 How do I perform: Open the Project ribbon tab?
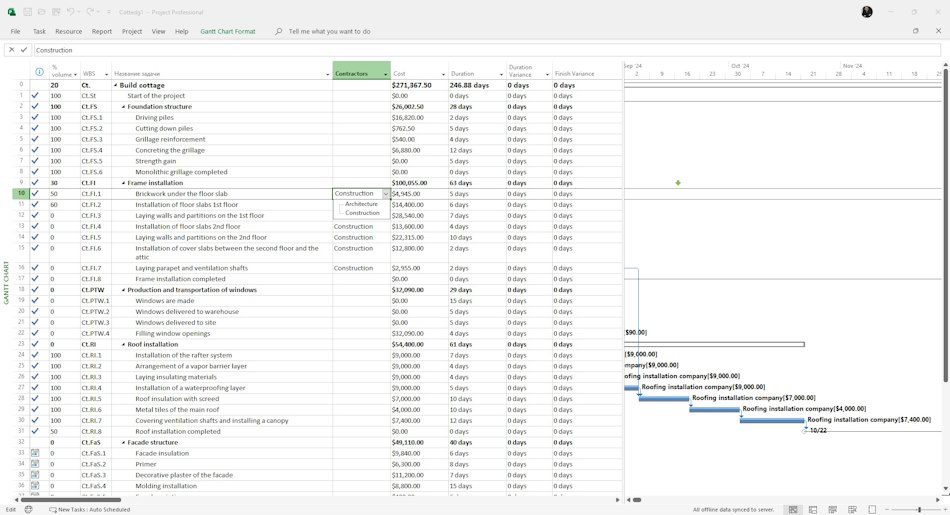[x=131, y=32]
